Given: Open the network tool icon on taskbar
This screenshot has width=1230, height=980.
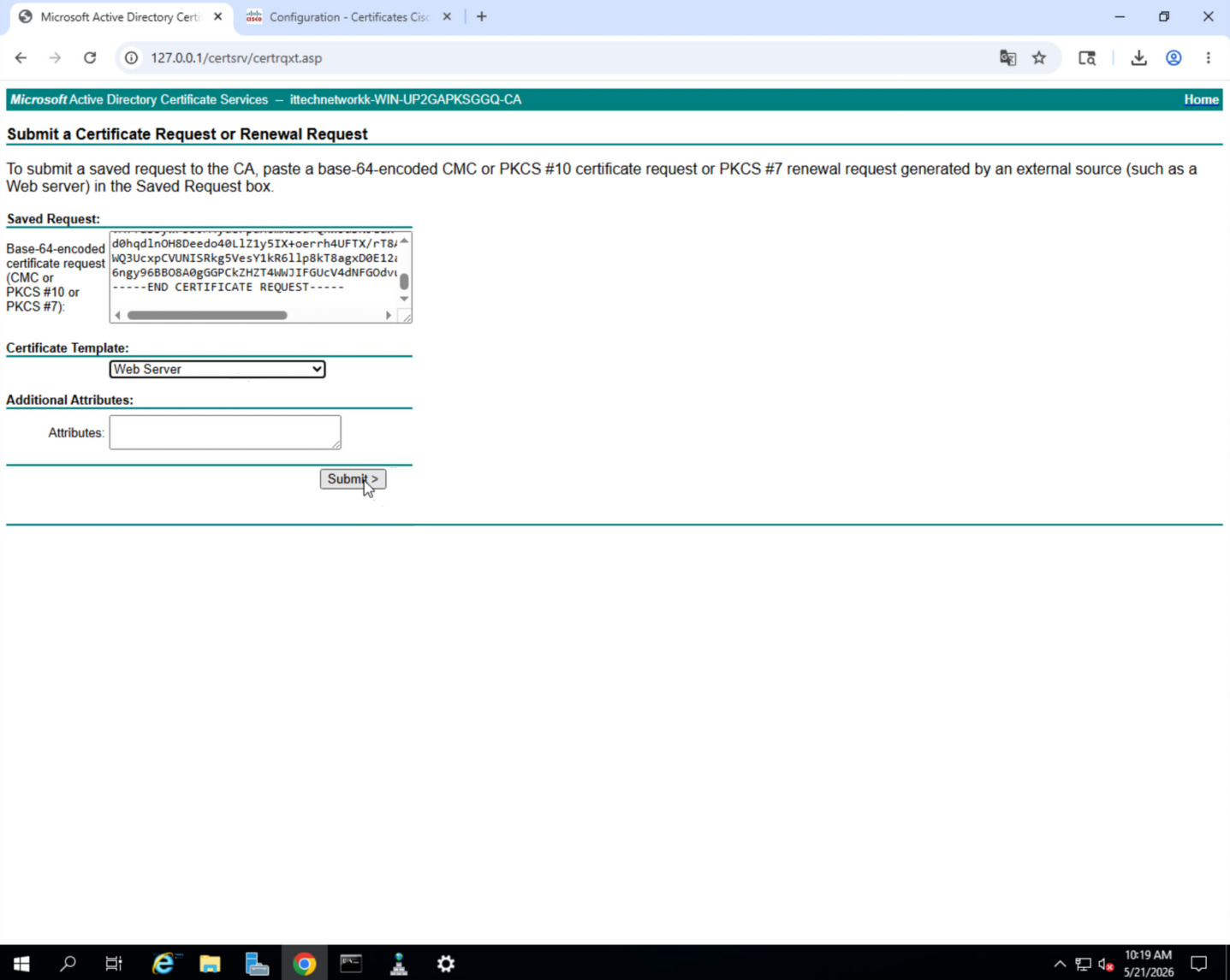Looking at the screenshot, I should point(399,964).
